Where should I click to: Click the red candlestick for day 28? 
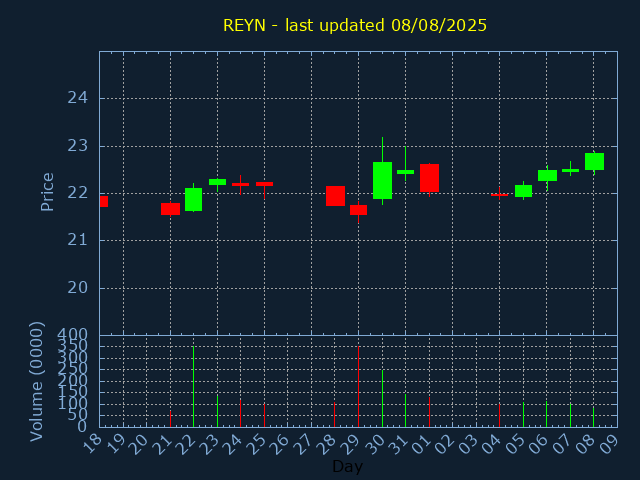coord(336,196)
